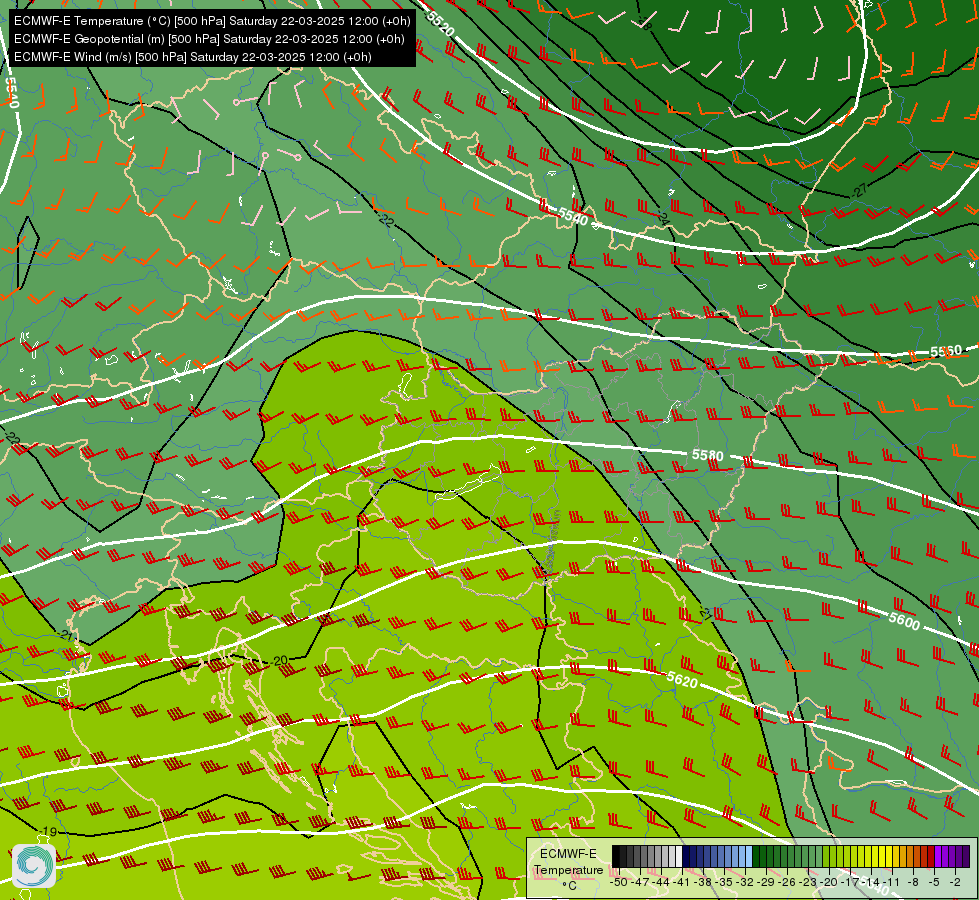Click the -50 legend tick value
979x900 pixels.
[619, 883]
